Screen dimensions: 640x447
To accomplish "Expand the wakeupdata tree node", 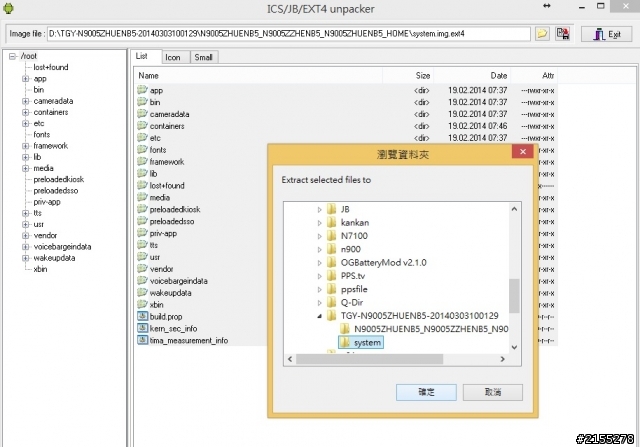I will pos(26,258).
